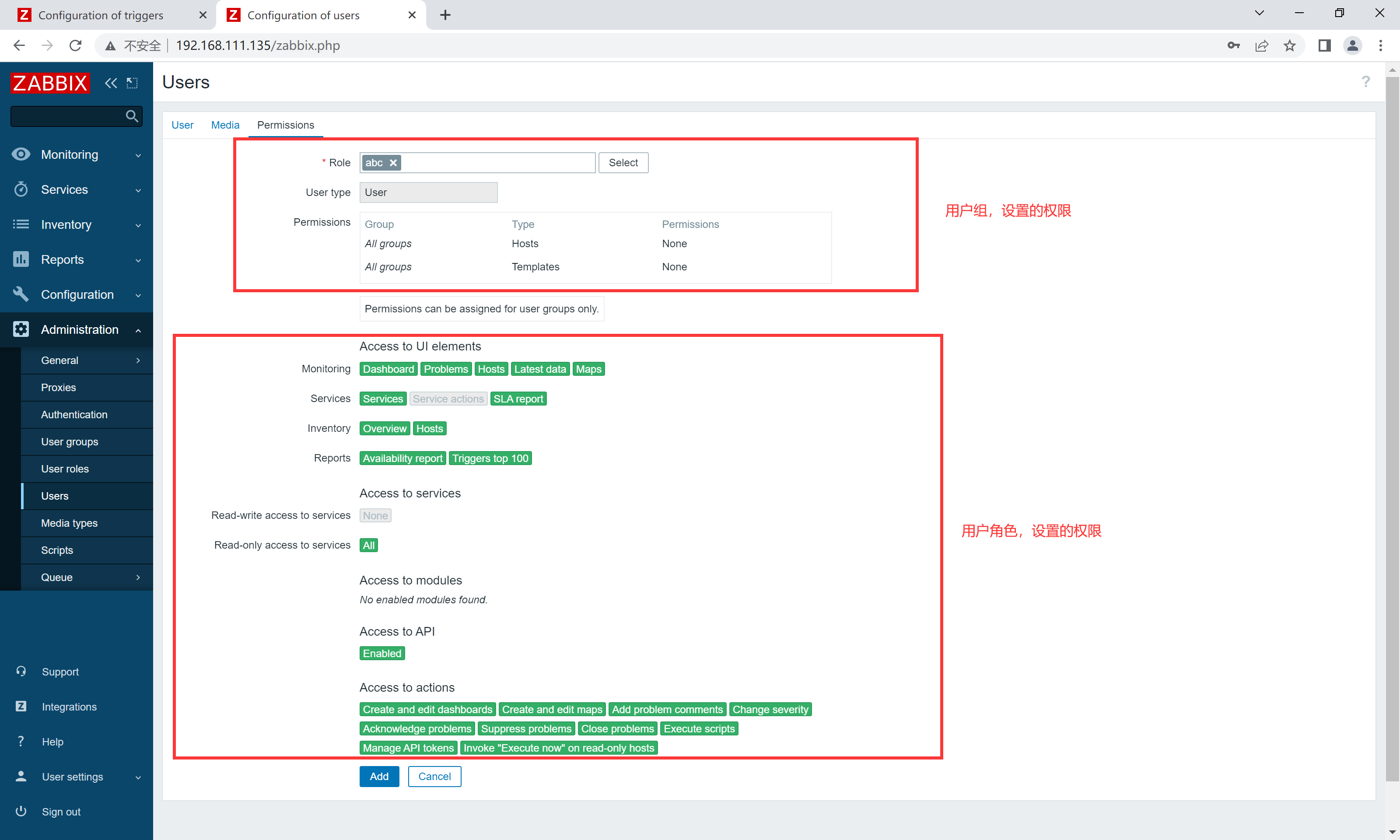
Task: Reload the current page
Action: pyautogui.click(x=75, y=45)
